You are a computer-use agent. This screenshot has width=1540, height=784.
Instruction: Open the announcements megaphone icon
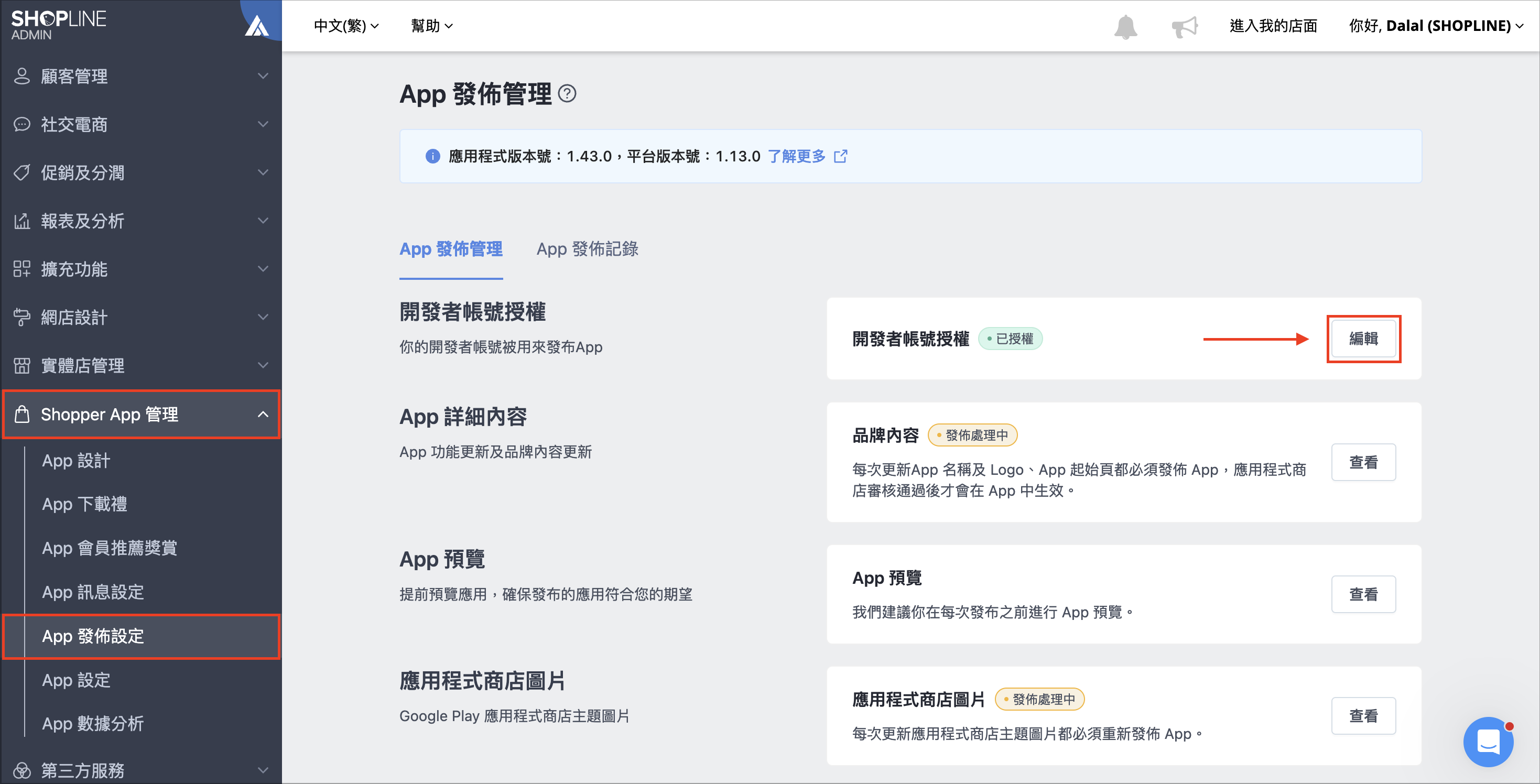click(x=1184, y=26)
